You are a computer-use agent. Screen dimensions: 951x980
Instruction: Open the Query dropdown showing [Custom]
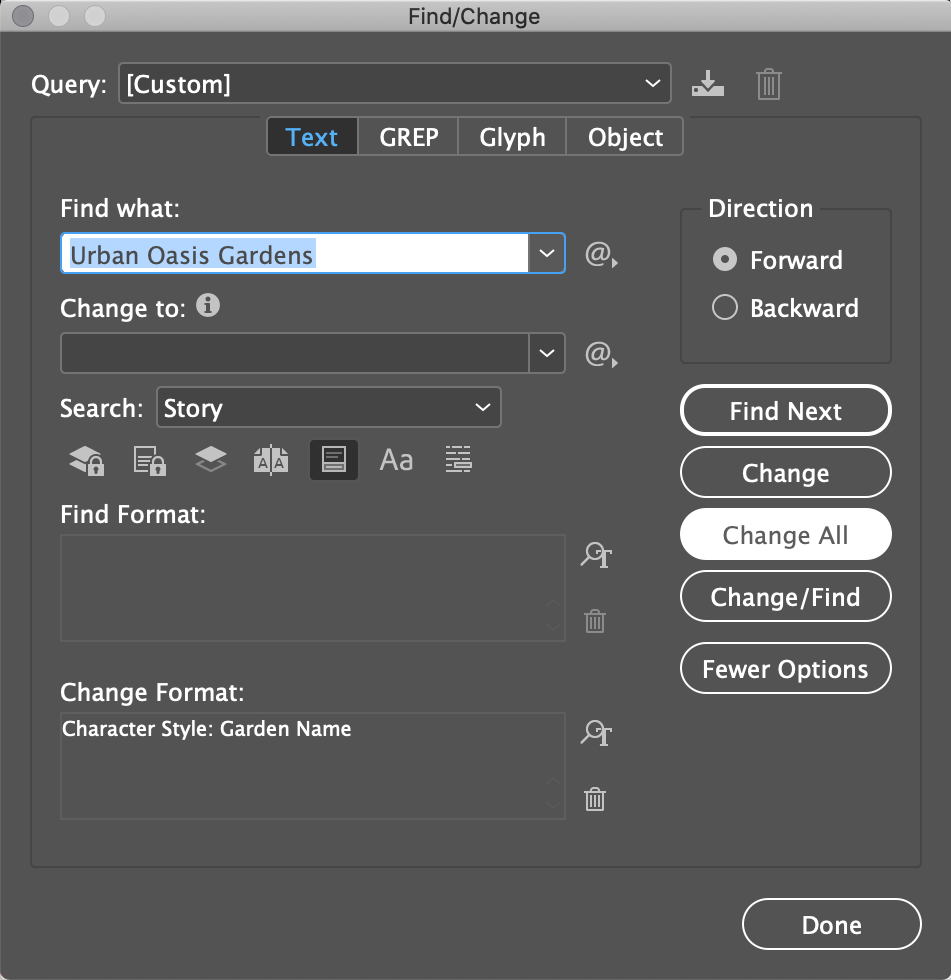(395, 83)
